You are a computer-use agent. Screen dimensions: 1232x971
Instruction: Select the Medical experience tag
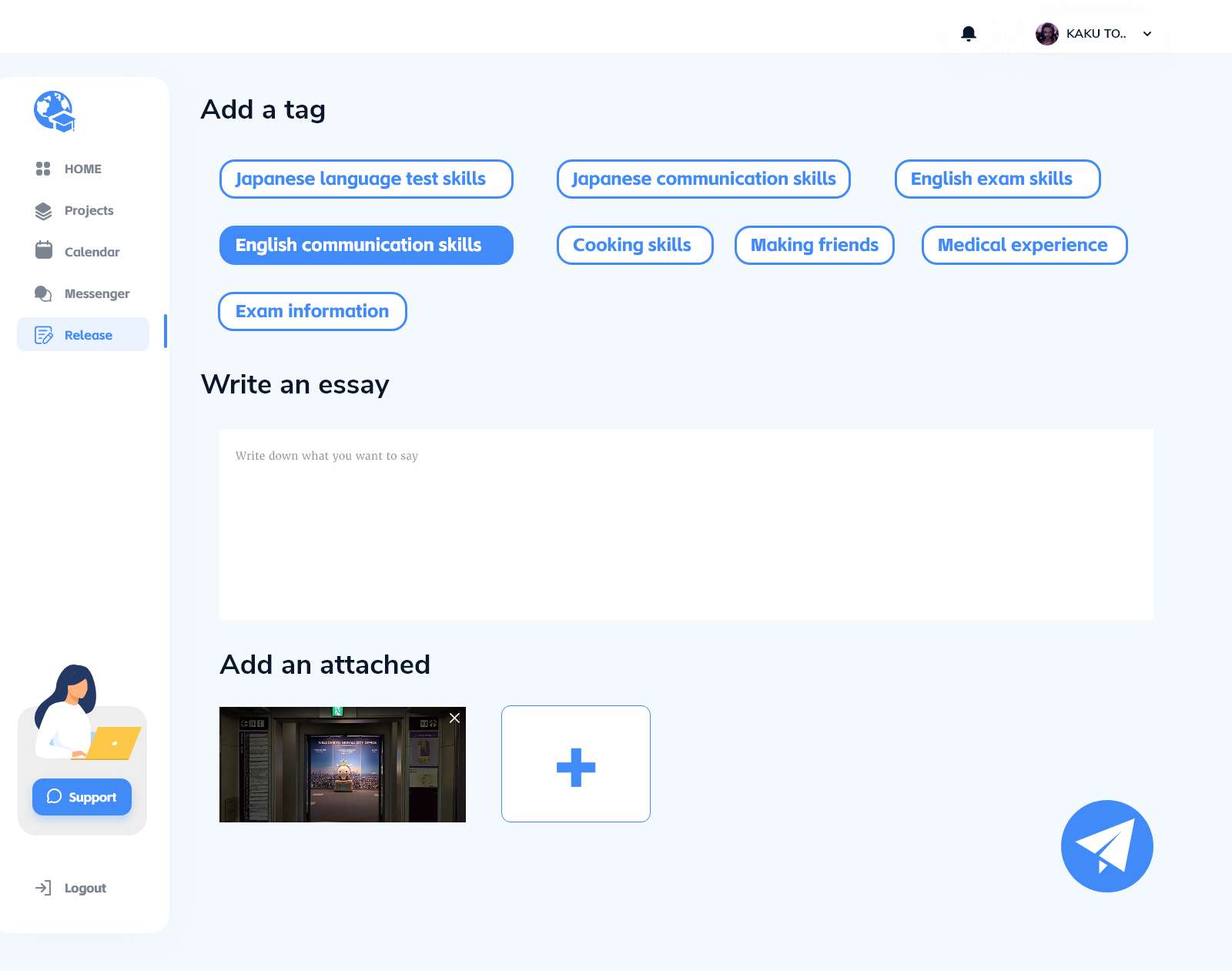coord(1023,245)
